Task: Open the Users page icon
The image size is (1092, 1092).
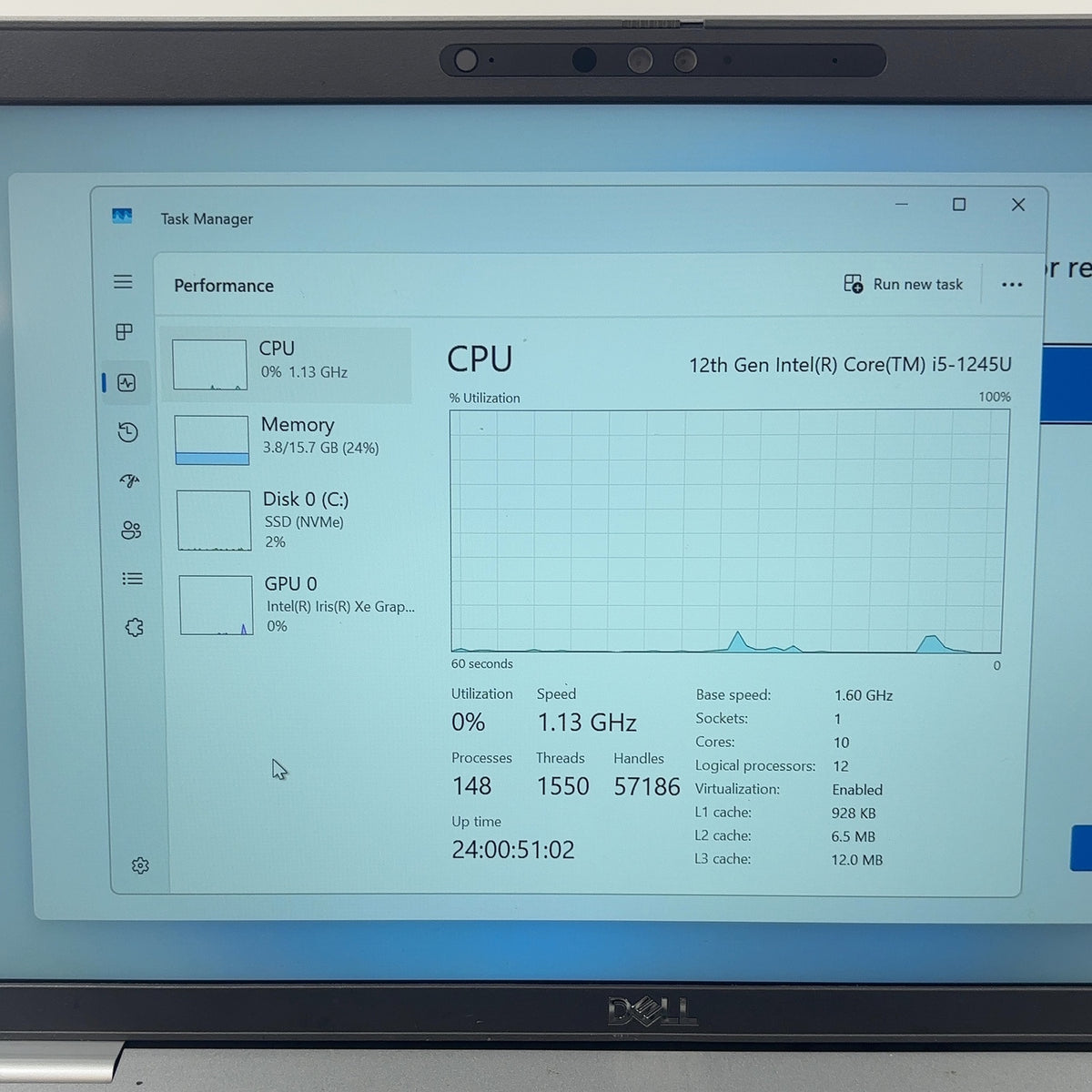Action: [131, 530]
